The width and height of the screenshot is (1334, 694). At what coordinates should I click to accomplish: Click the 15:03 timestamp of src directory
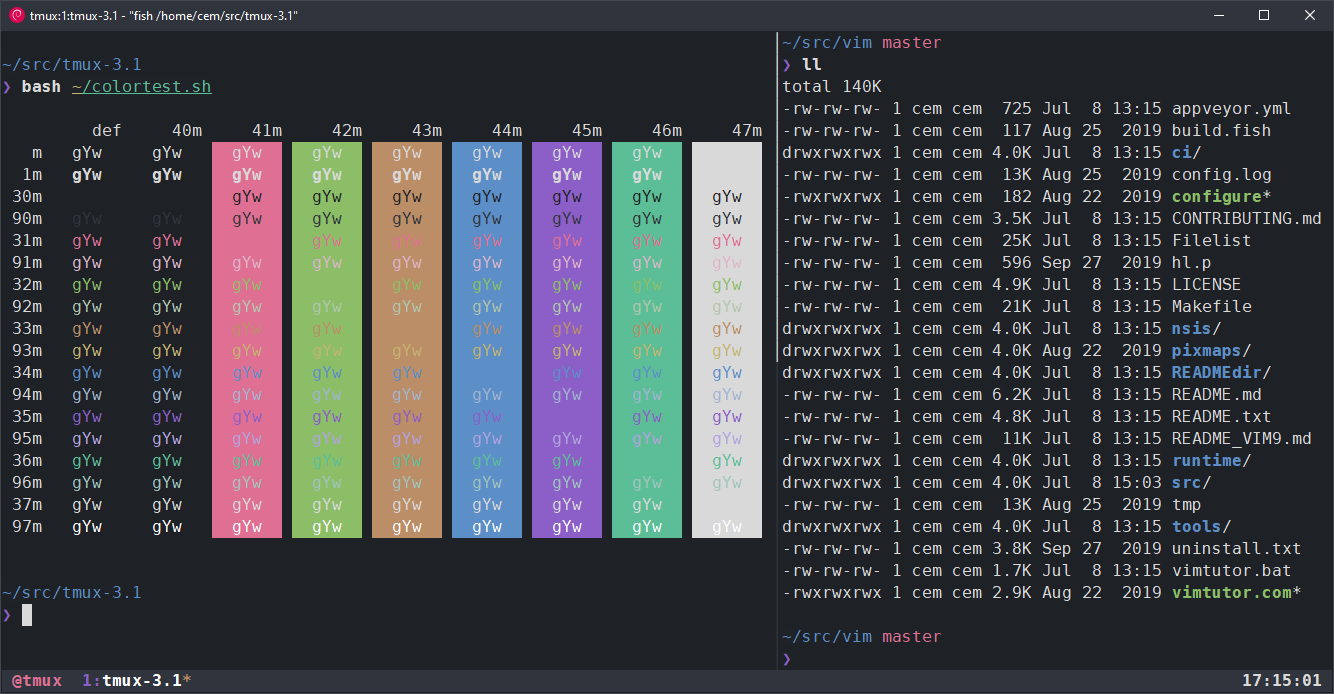tap(1136, 483)
